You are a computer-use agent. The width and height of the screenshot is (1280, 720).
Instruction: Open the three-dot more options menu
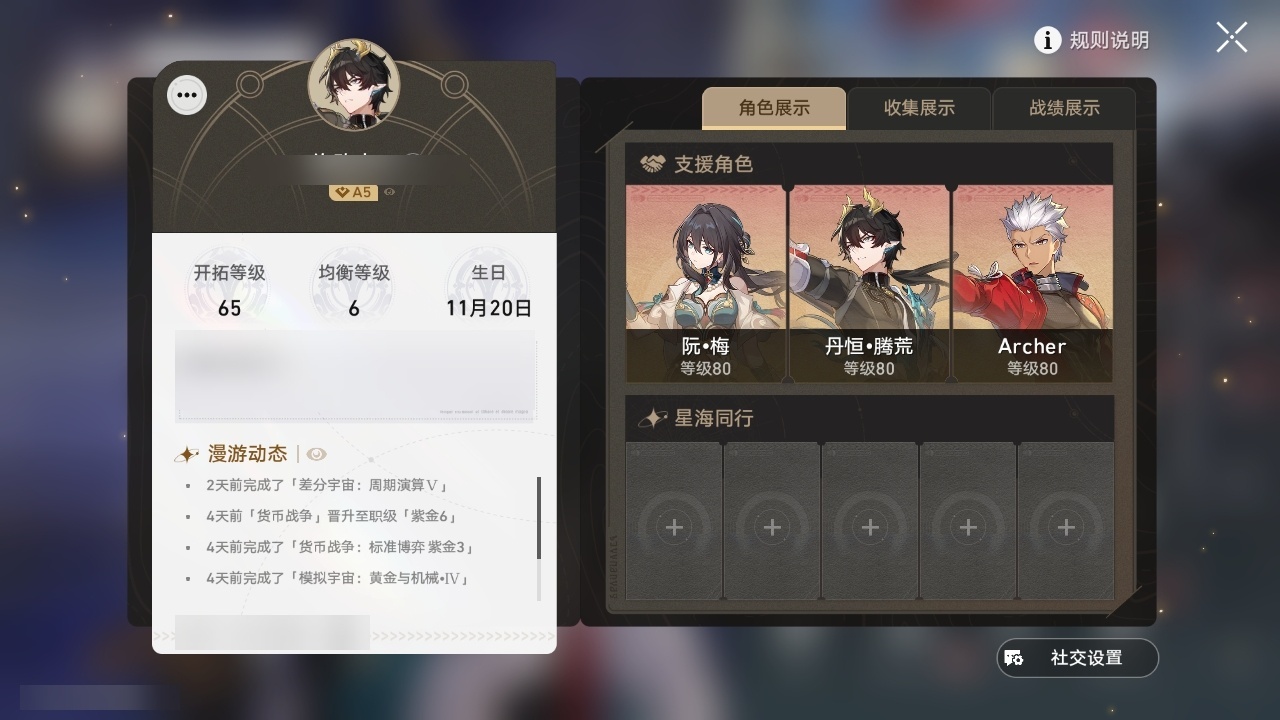[186, 96]
